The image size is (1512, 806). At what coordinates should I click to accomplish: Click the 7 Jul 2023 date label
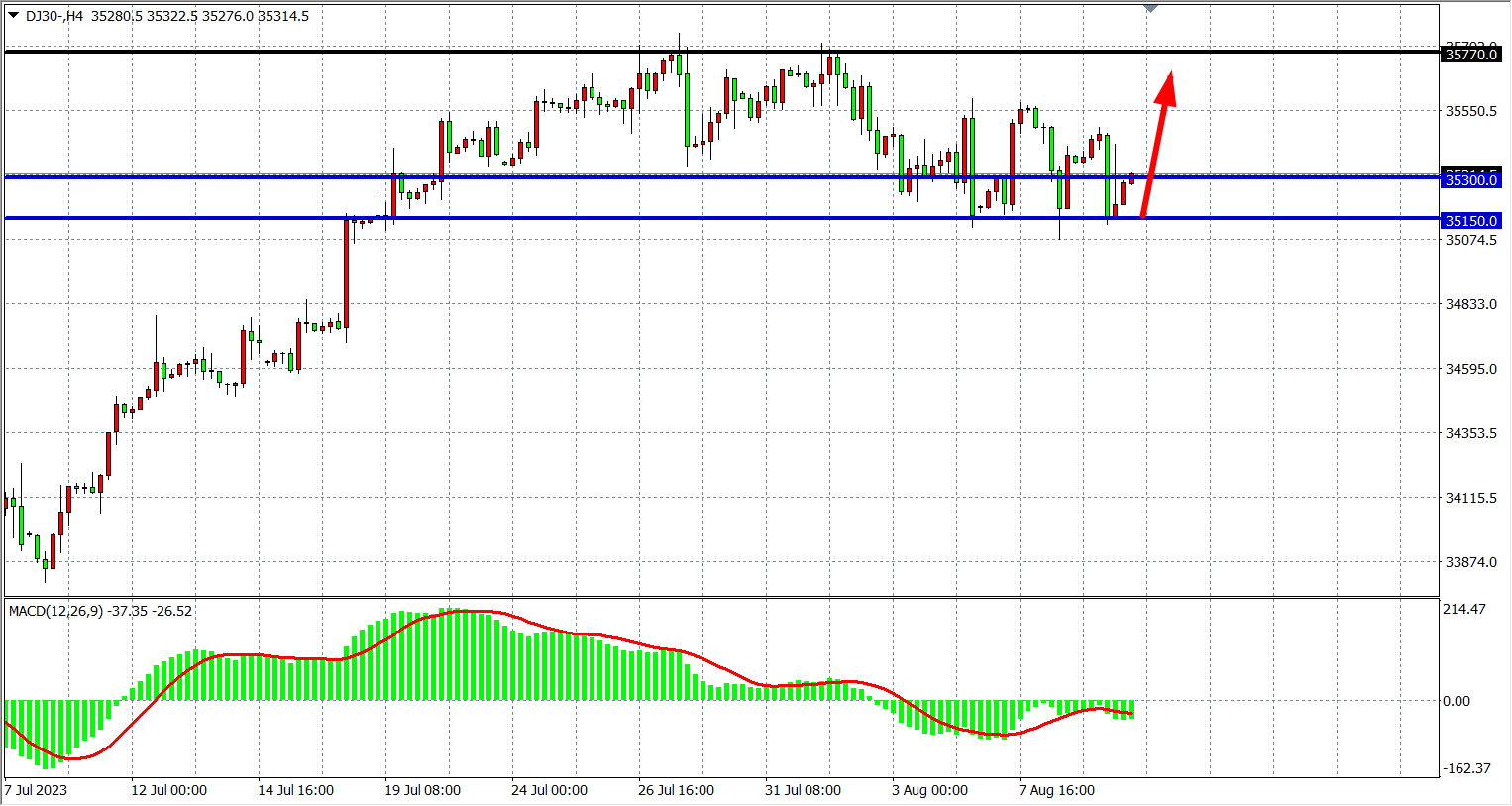pos(37,790)
